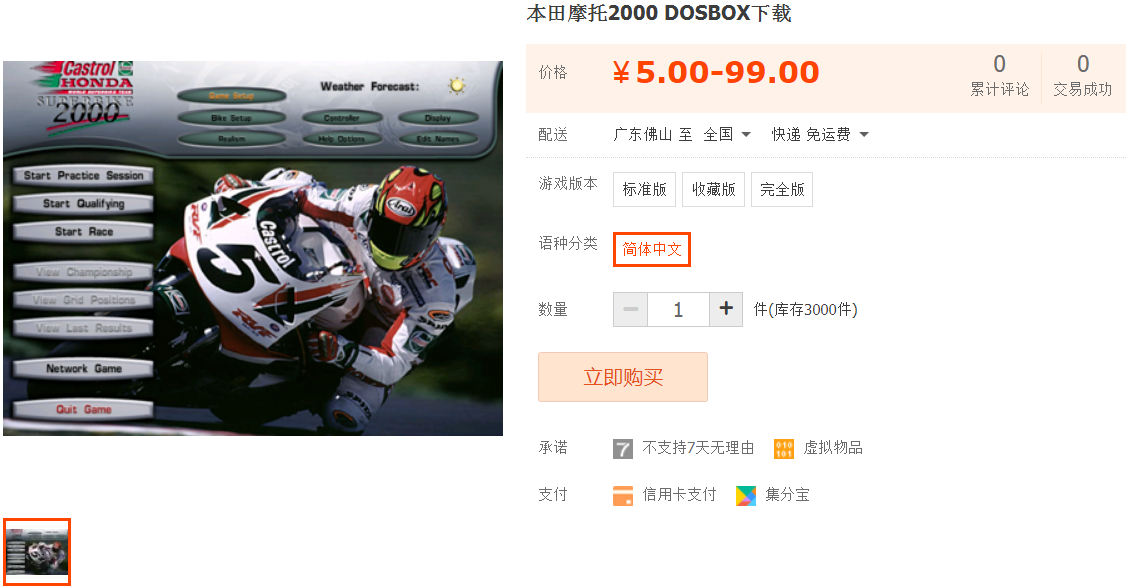Click the 虚拟物品 label text
The width and height of the screenshot is (1131, 588).
pos(833,448)
